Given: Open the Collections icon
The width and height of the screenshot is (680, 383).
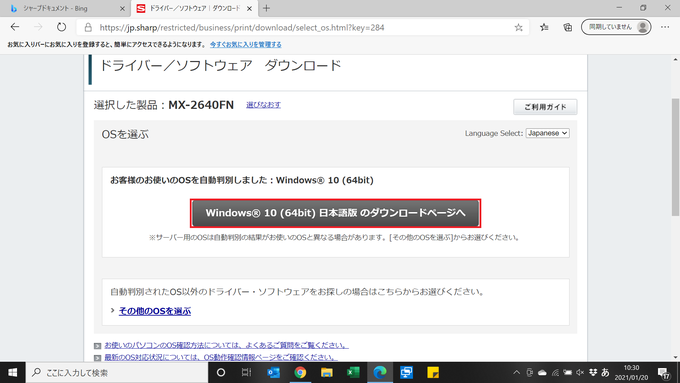Looking at the screenshot, I should point(568,27).
